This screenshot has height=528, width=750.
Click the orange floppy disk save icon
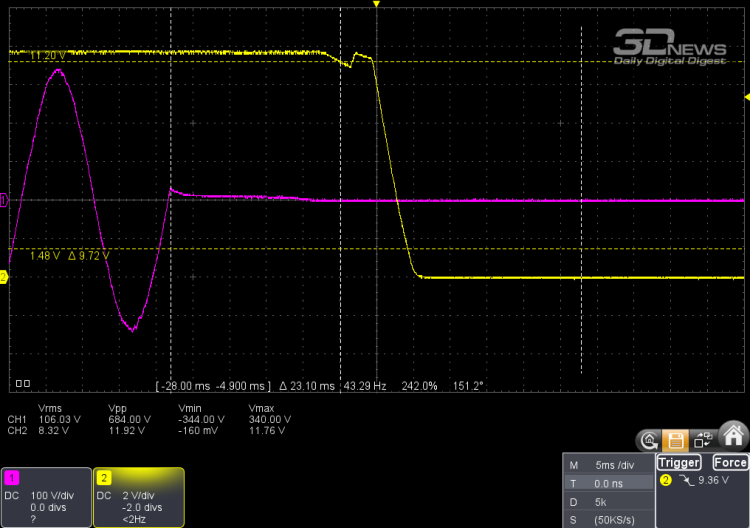pos(677,439)
